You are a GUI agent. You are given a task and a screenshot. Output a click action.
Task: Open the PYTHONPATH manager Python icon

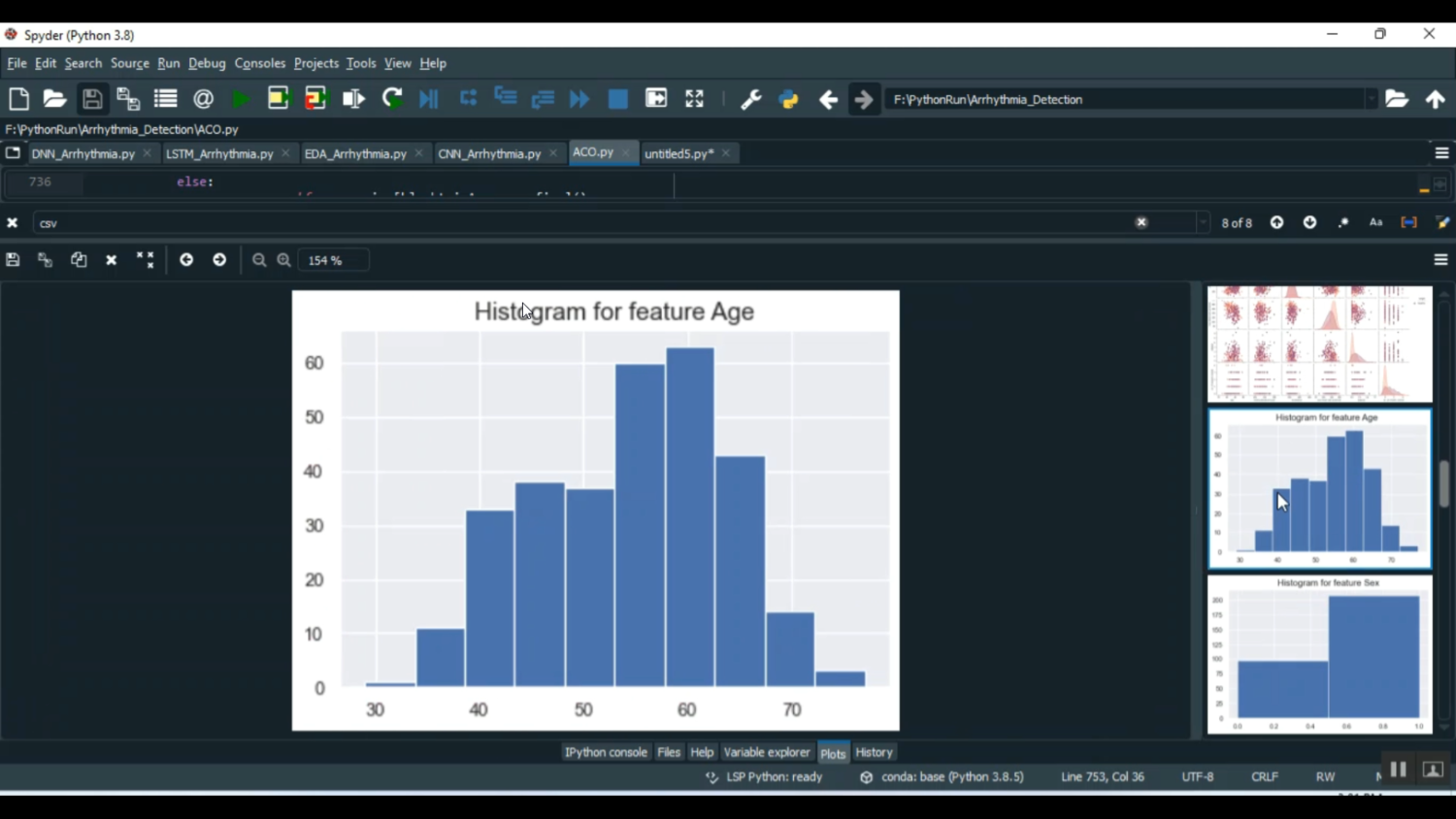[x=788, y=99]
